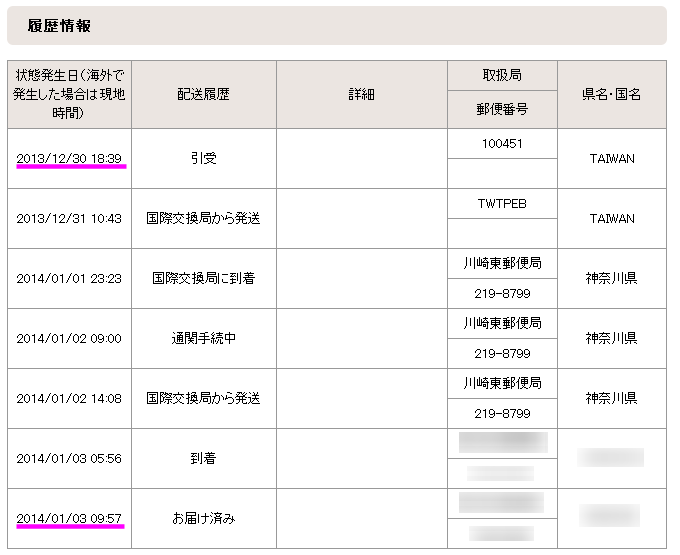
Task: Select the 県名・国名 column header
Action: point(611,94)
